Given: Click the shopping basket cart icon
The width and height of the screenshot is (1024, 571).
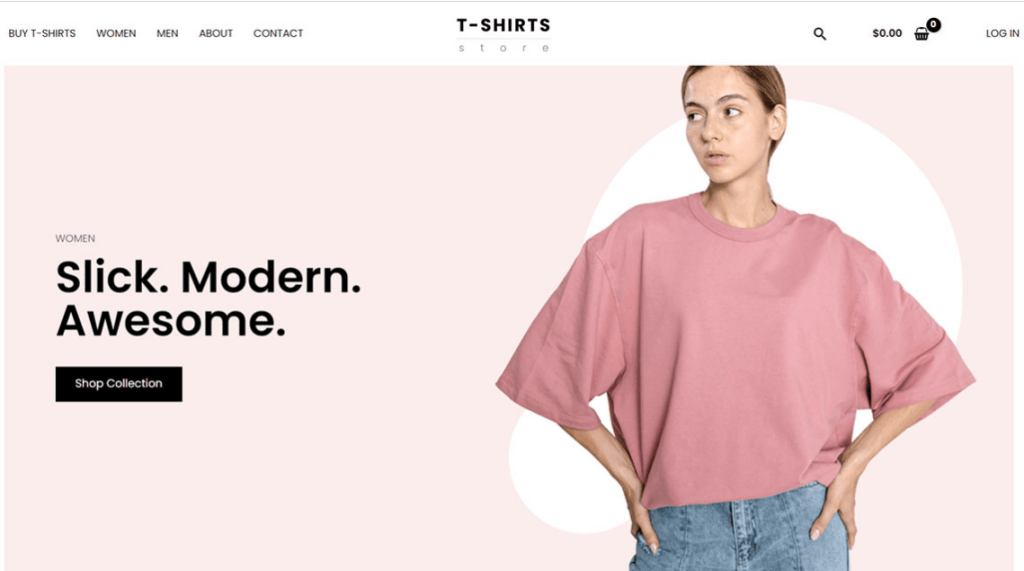Looking at the screenshot, I should coord(921,34).
